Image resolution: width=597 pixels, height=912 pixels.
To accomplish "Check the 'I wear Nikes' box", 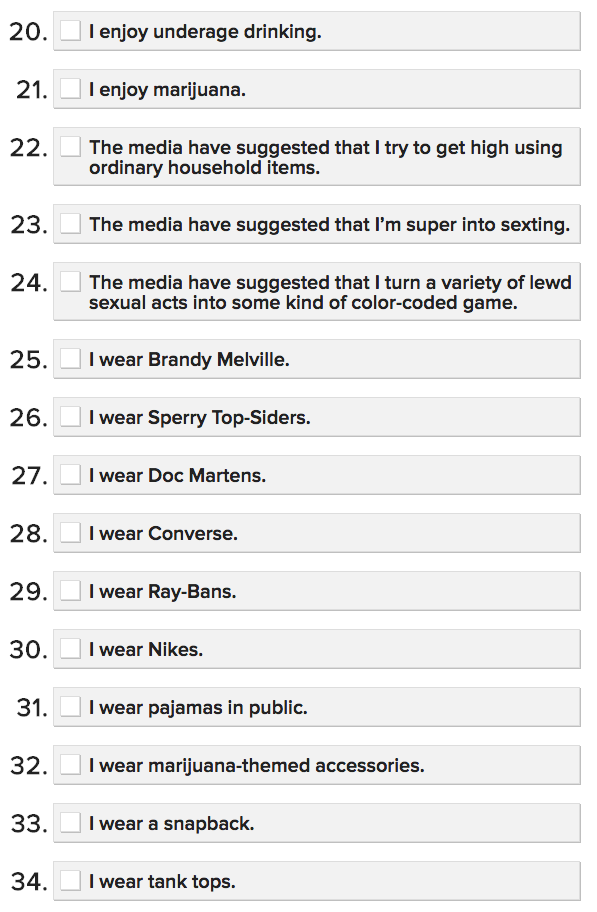I will pyautogui.click(x=69, y=648).
